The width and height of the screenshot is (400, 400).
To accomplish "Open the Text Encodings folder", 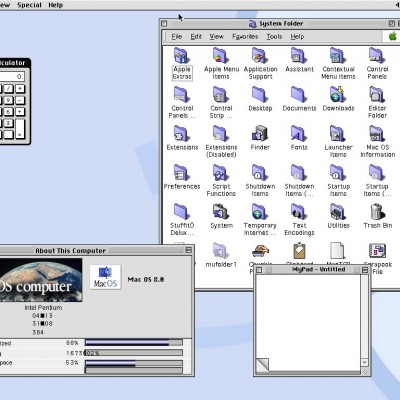I will pyautogui.click(x=299, y=212).
